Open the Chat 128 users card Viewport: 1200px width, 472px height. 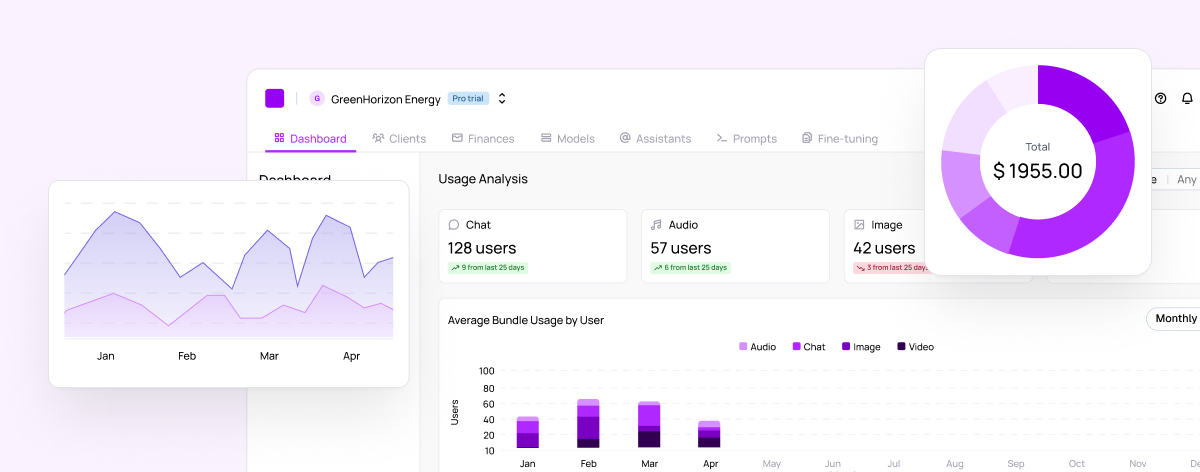(x=533, y=246)
